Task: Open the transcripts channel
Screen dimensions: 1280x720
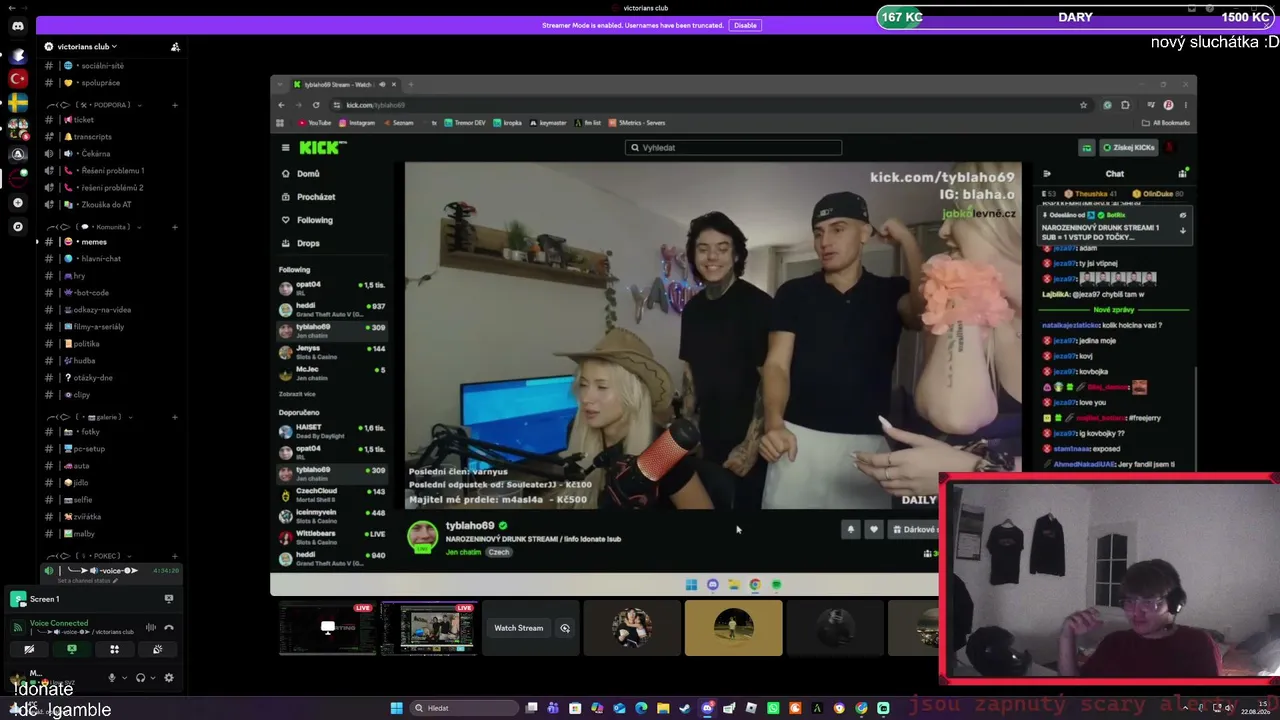Action: pyautogui.click(x=110, y=137)
